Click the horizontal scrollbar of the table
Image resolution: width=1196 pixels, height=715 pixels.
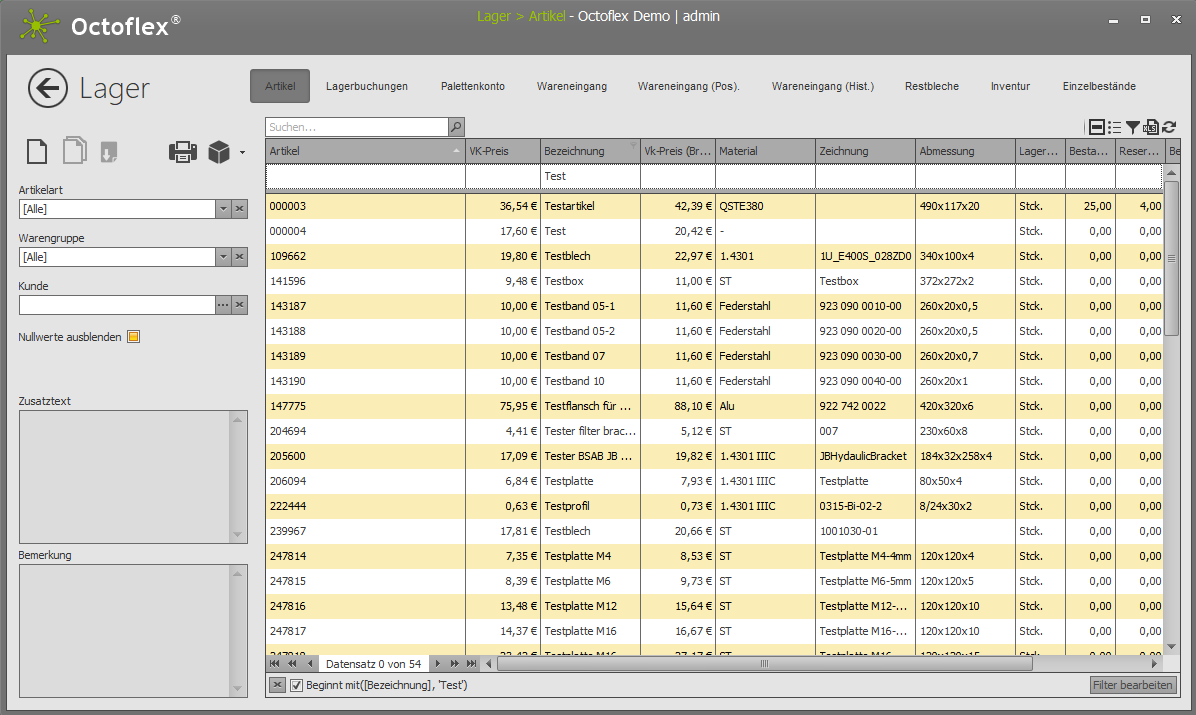(x=764, y=663)
